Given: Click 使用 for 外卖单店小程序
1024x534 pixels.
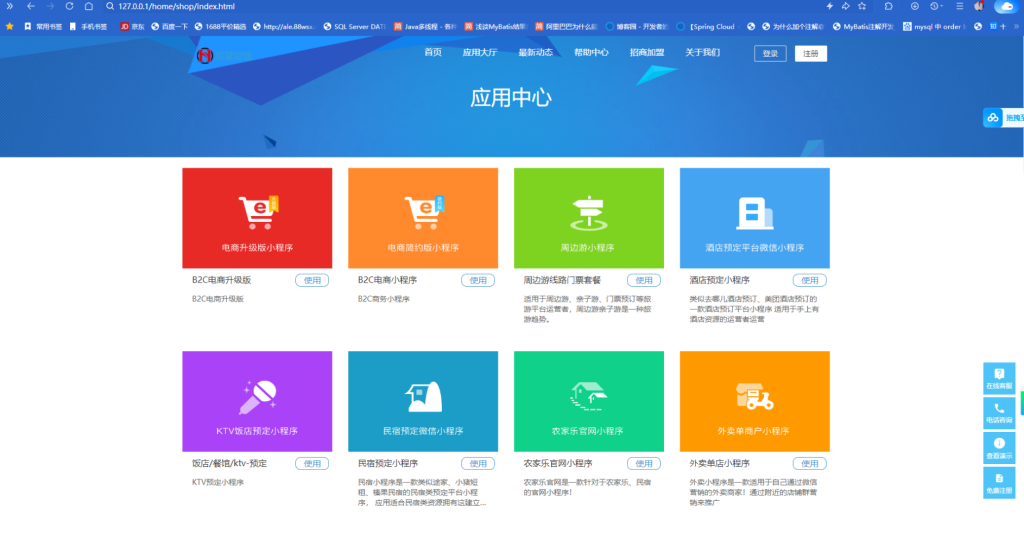Looking at the screenshot, I should (x=810, y=463).
